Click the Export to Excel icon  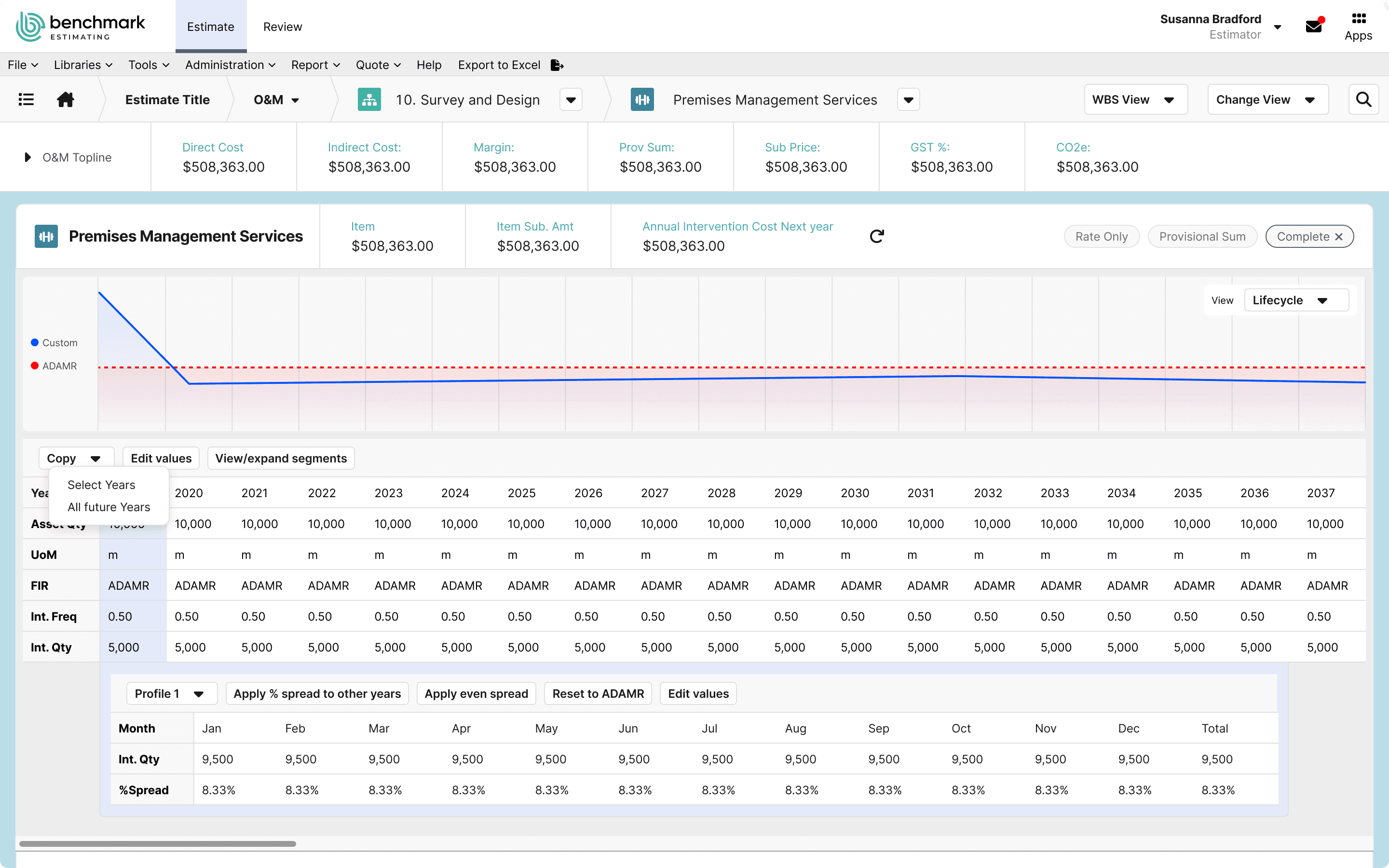pyautogui.click(x=557, y=65)
